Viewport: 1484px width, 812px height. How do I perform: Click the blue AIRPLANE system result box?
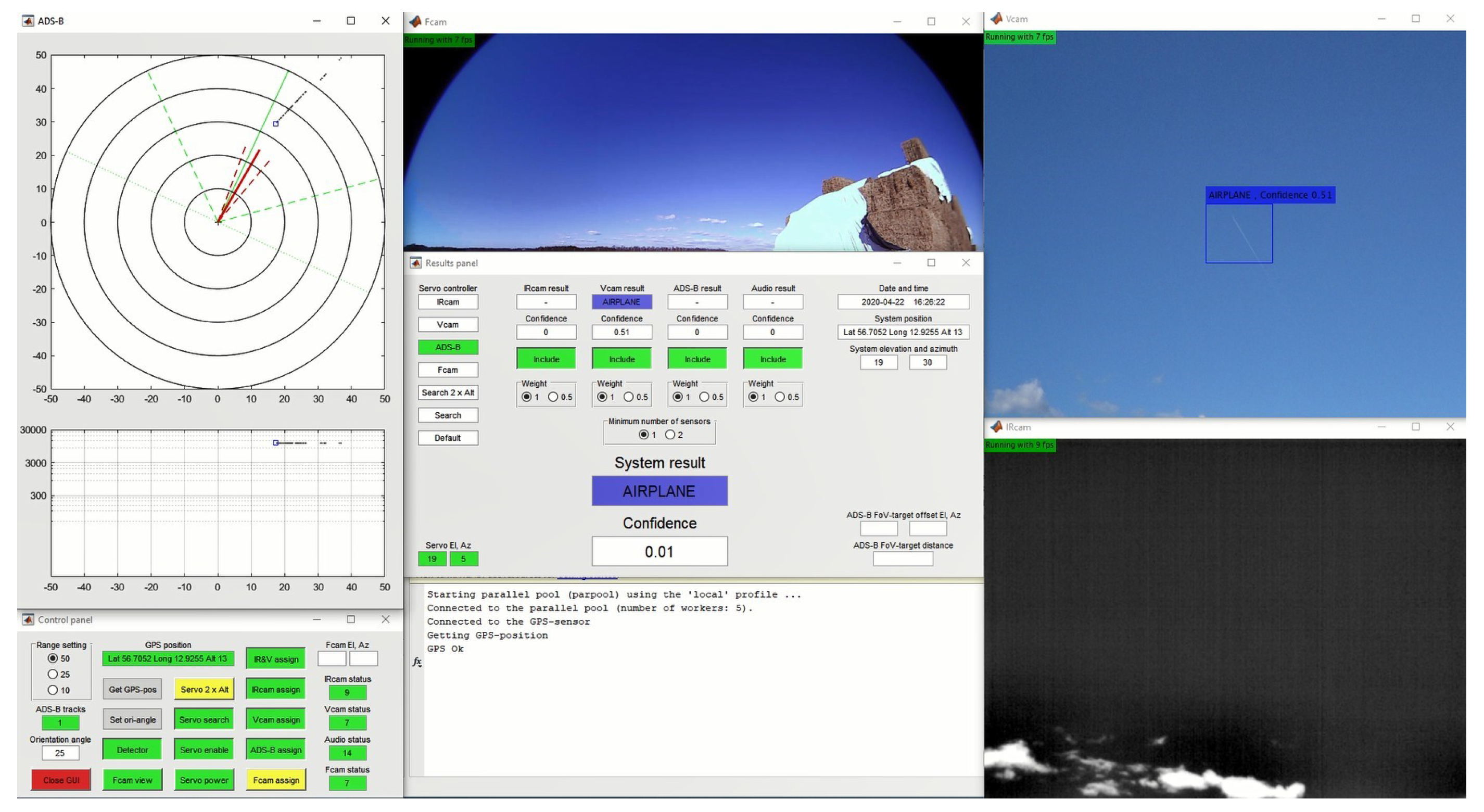point(659,491)
